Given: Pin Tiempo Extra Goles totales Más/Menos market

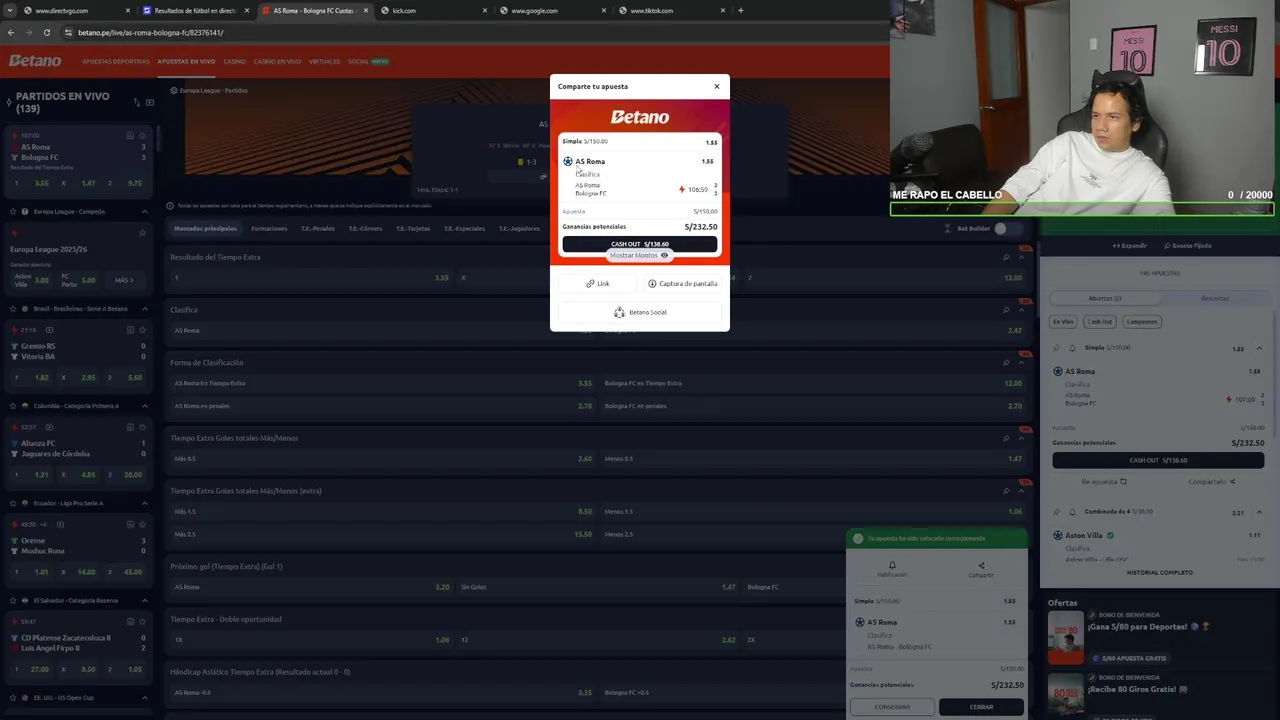Looking at the screenshot, I should point(1006,438).
